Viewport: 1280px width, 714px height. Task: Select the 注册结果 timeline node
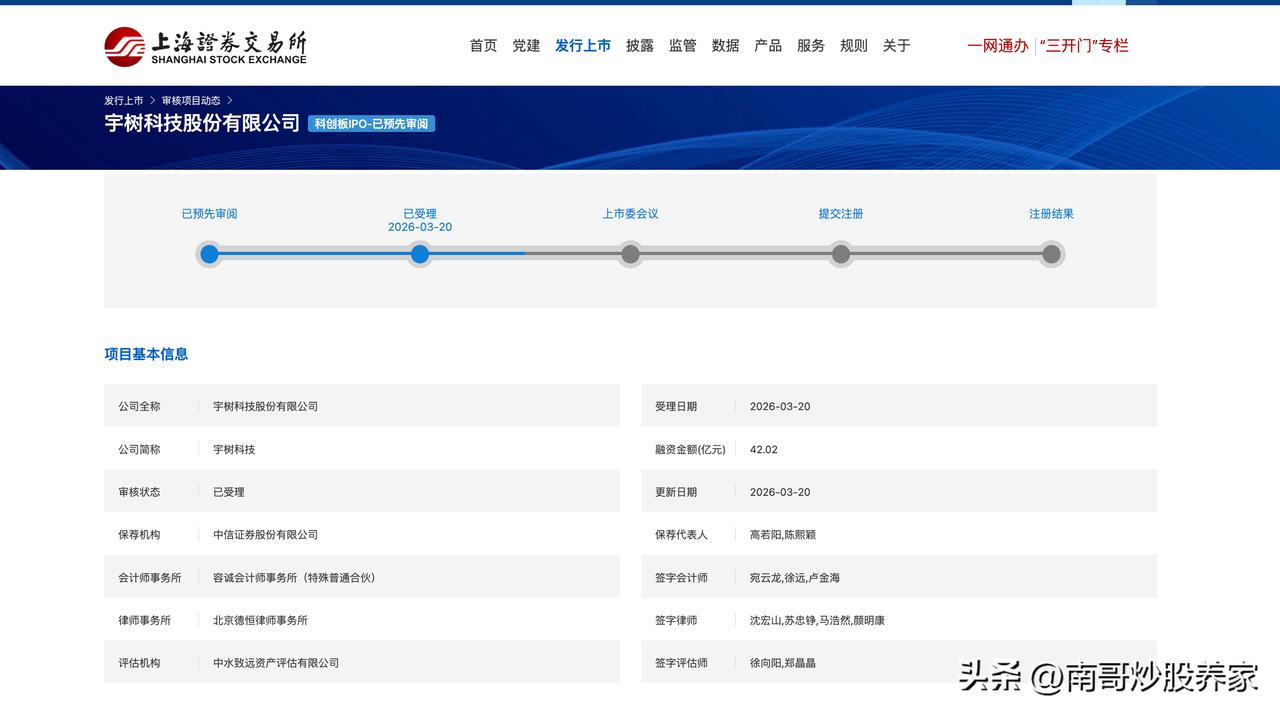[x=1052, y=254]
